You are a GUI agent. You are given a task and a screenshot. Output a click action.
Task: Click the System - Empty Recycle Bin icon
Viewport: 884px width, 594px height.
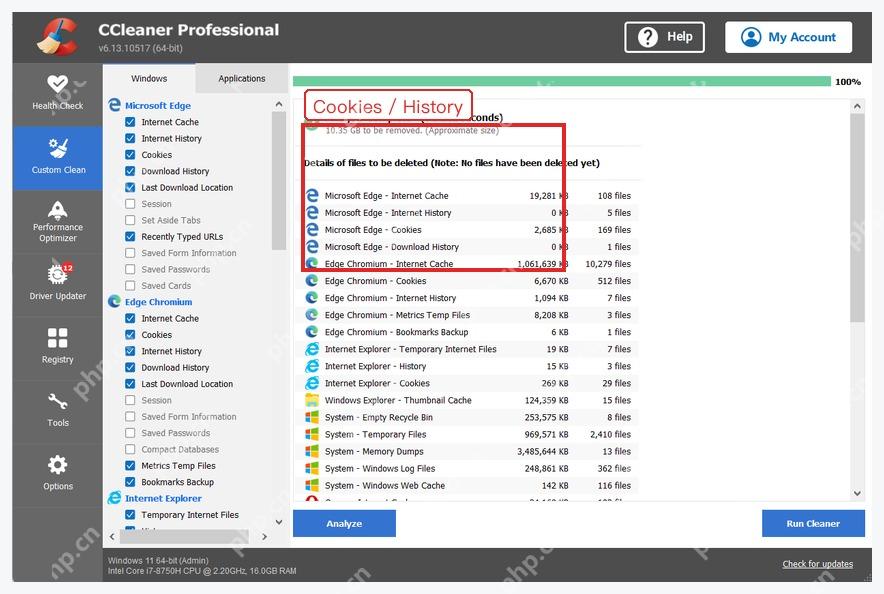(x=312, y=417)
